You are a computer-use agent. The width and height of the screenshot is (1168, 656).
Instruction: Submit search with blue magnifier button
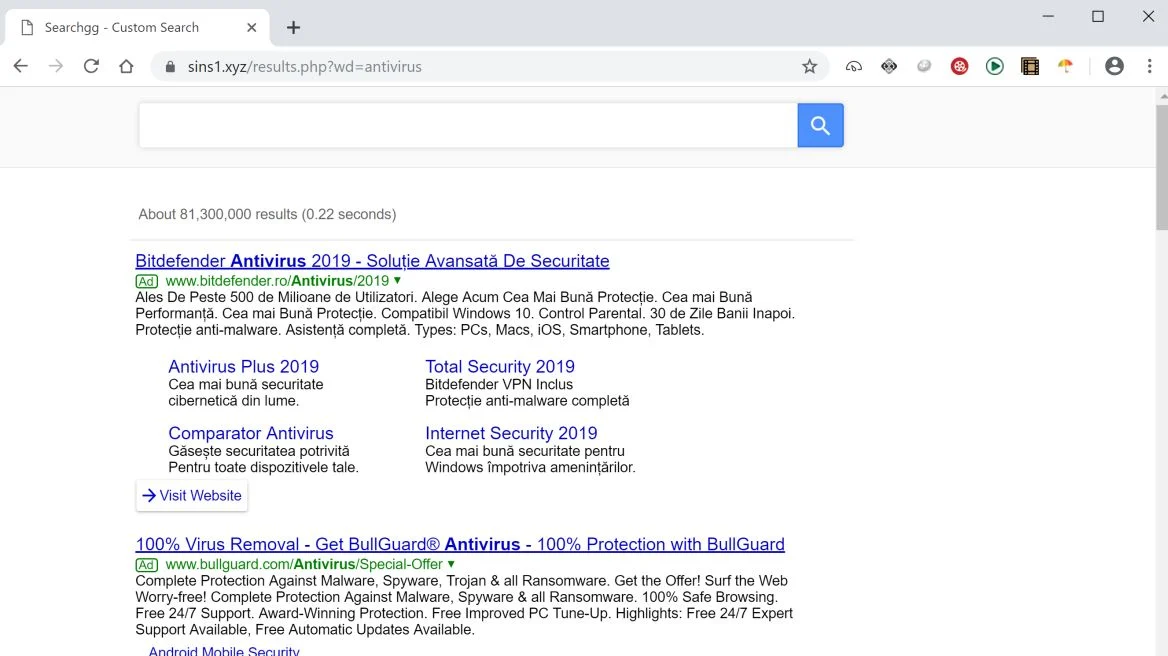point(820,125)
